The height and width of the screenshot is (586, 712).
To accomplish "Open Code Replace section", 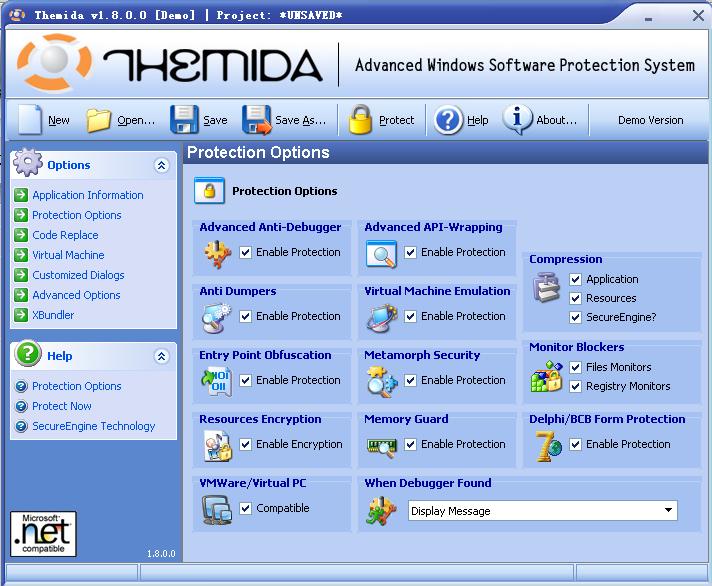I will point(65,235).
